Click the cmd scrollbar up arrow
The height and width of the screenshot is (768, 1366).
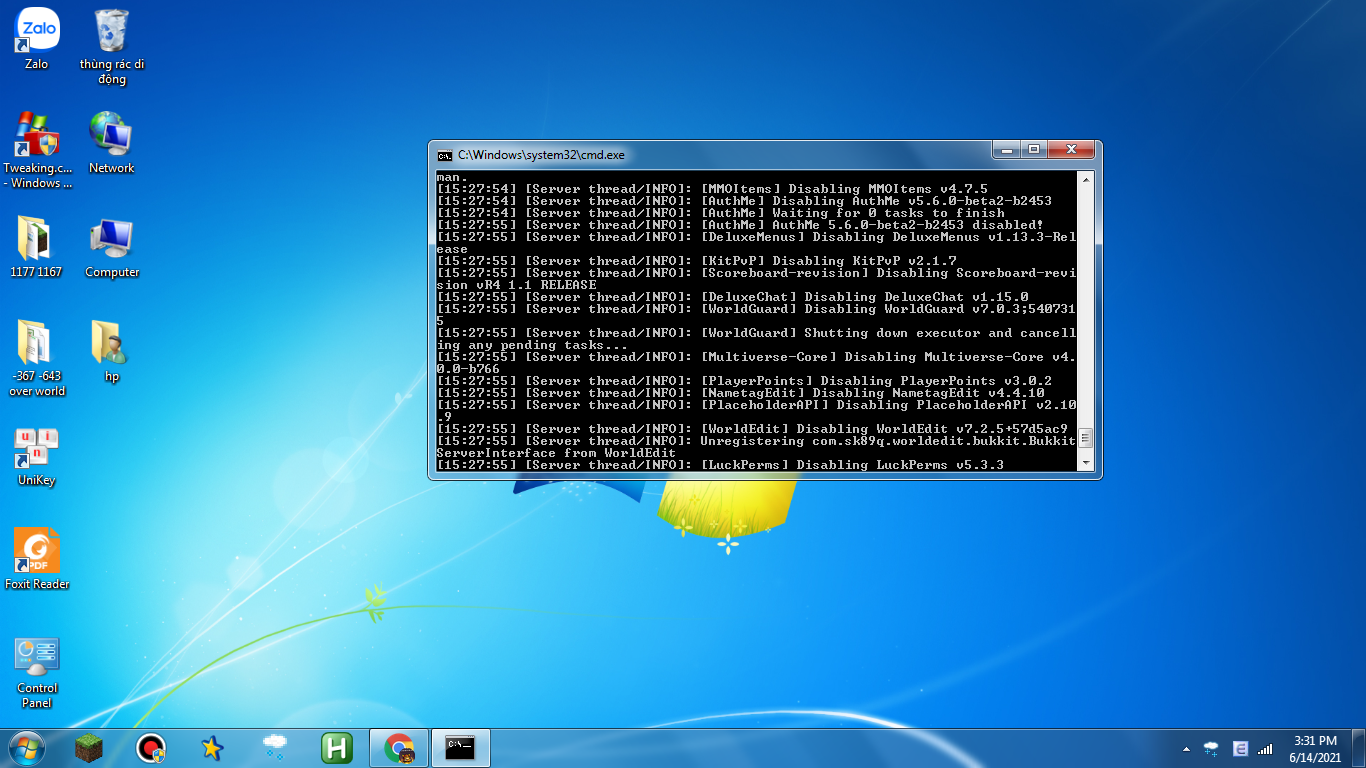point(1085,179)
